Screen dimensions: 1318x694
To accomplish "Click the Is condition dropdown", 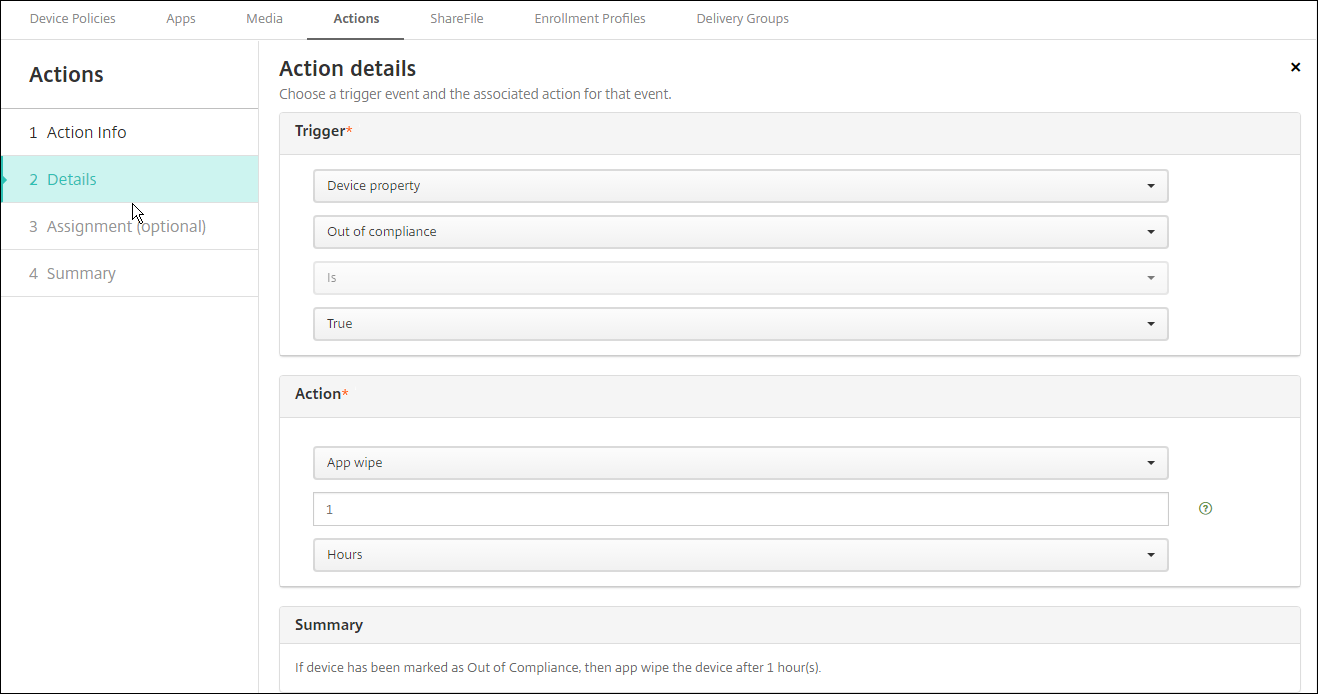I will 740,278.
